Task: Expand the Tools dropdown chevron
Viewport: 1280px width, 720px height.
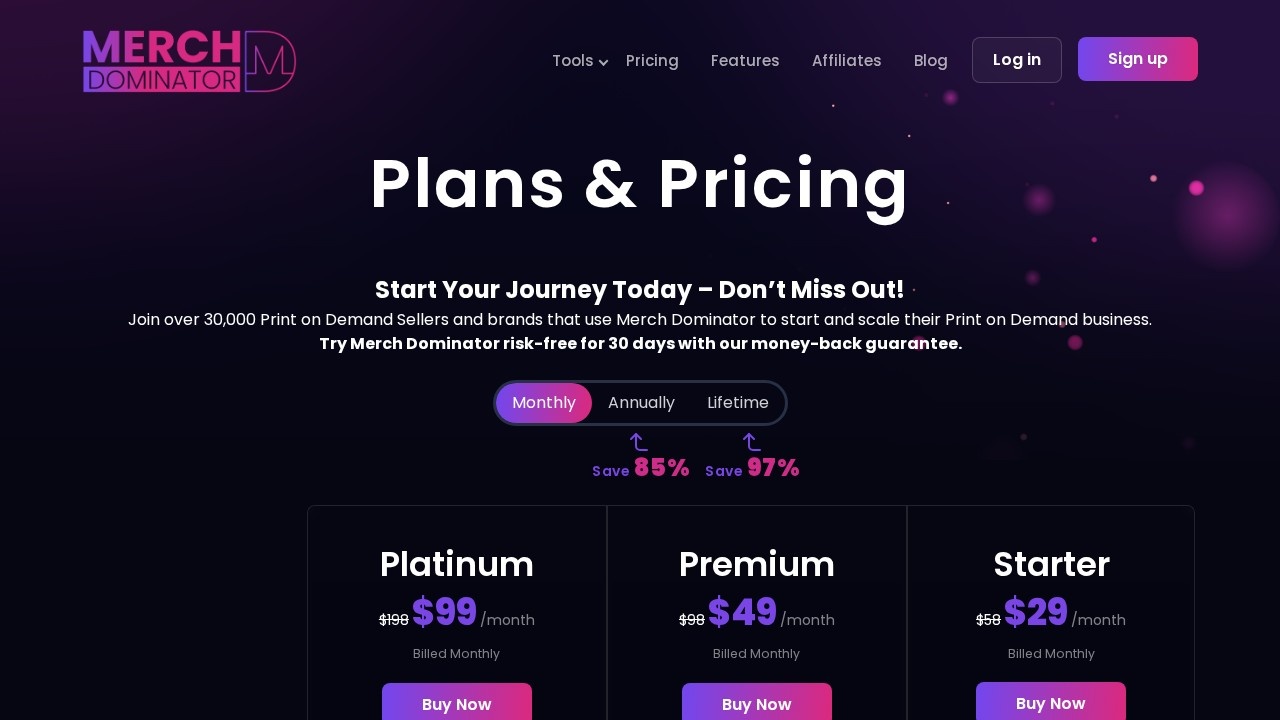Action: (603, 62)
